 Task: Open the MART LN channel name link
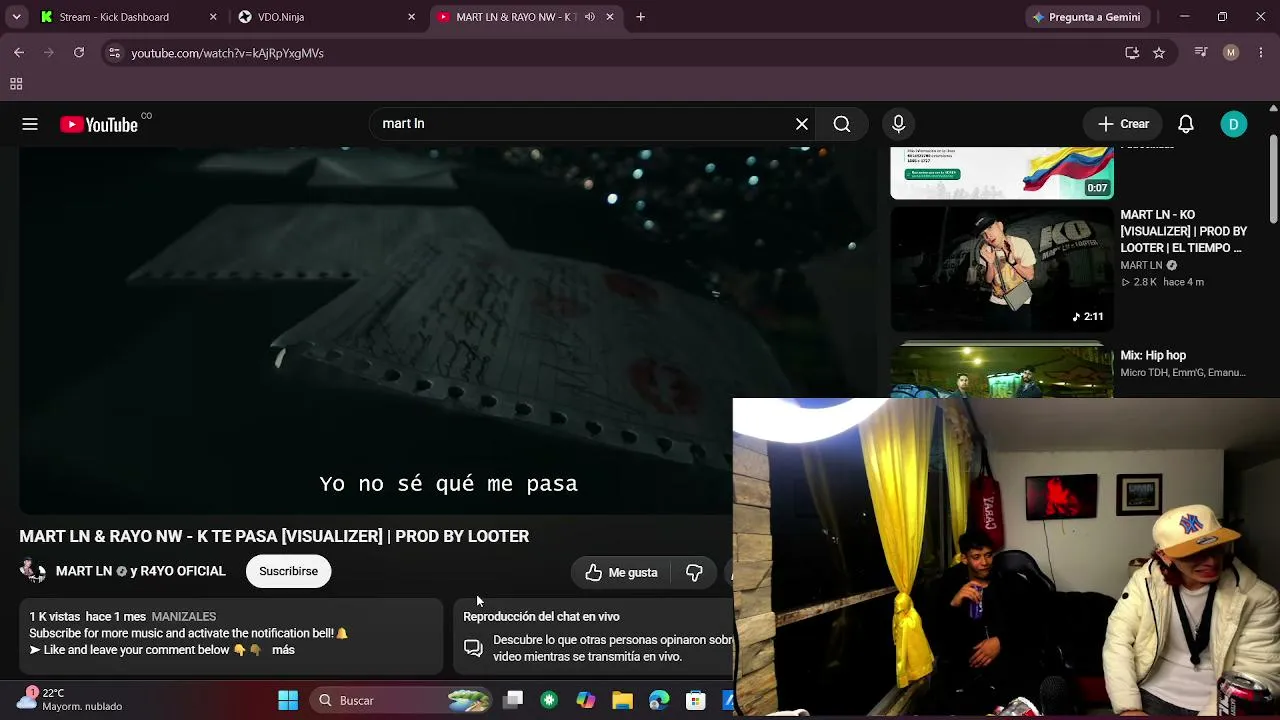pyautogui.click(x=84, y=571)
